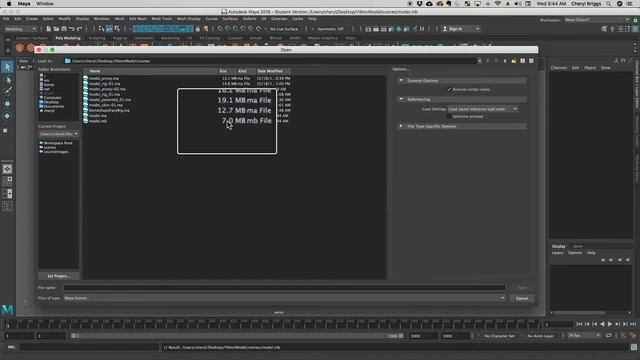Click the create new folder icon in Open dialog
The width and height of the screenshot is (640, 360).
click(x=513, y=61)
